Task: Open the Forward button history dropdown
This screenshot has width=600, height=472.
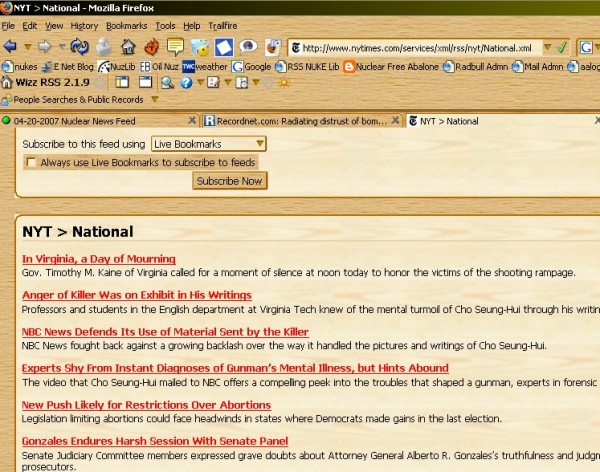Action: [x=62, y=47]
